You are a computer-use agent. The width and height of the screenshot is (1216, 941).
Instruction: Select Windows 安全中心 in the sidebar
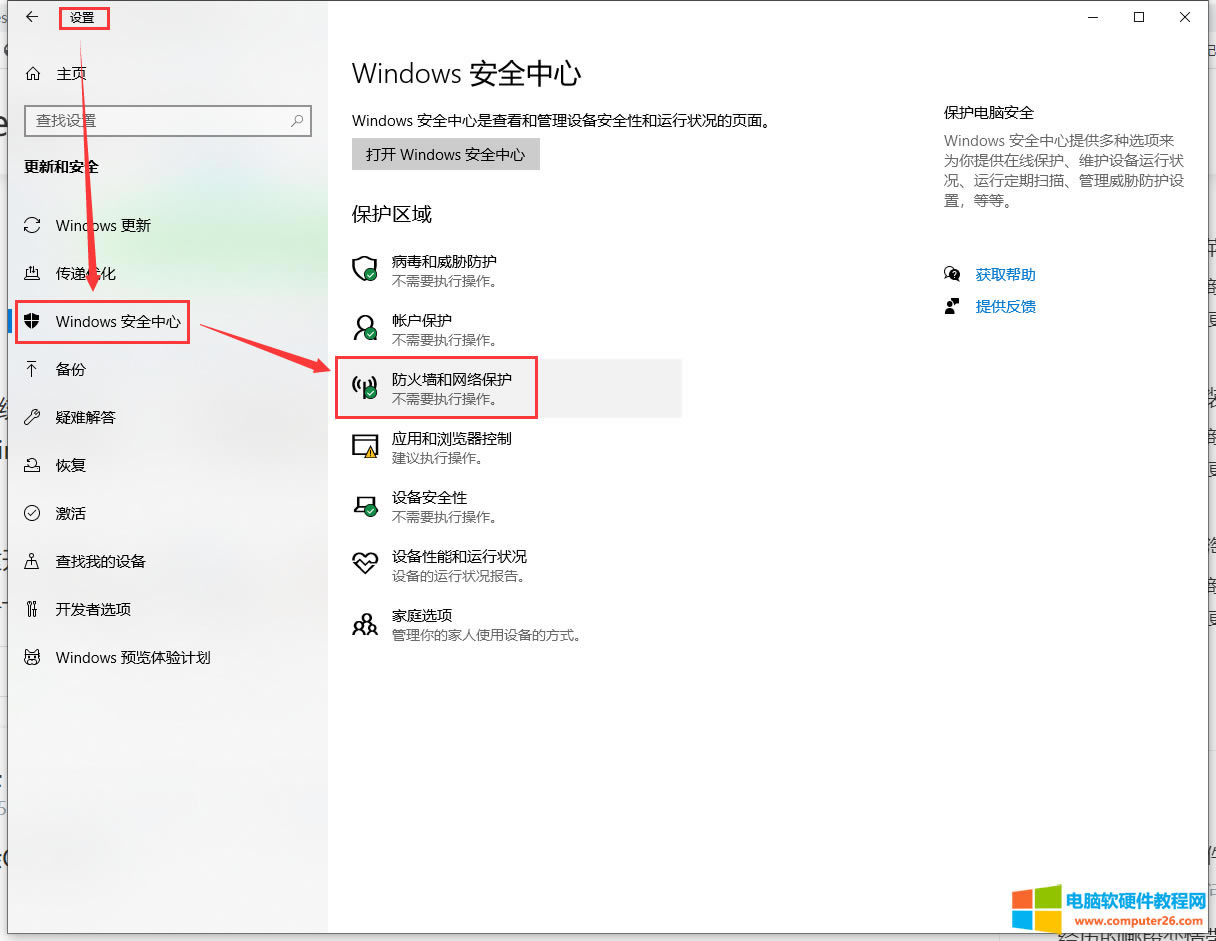pos(118,322)
